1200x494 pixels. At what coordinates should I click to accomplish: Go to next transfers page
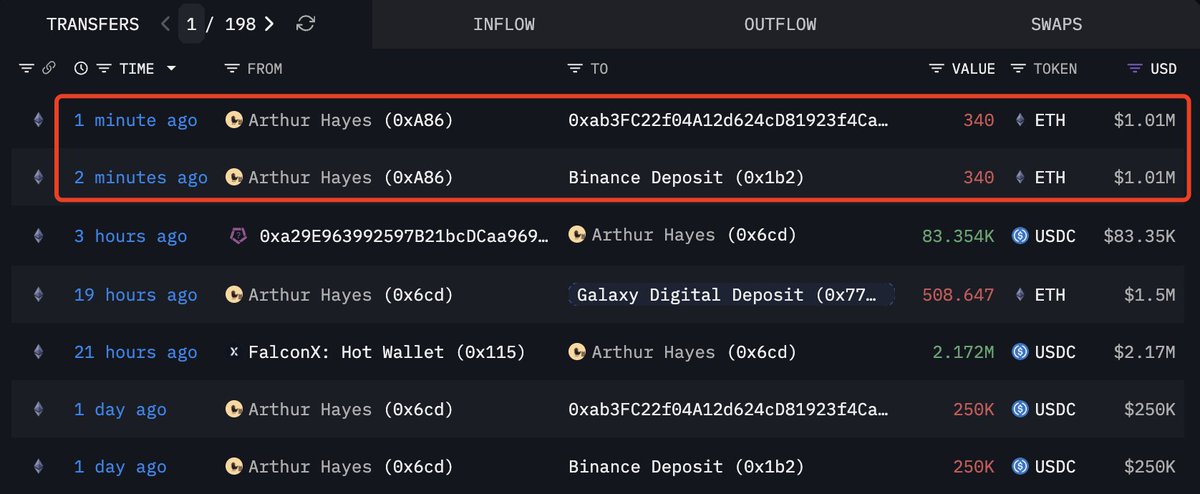click(x=270, y=24)
